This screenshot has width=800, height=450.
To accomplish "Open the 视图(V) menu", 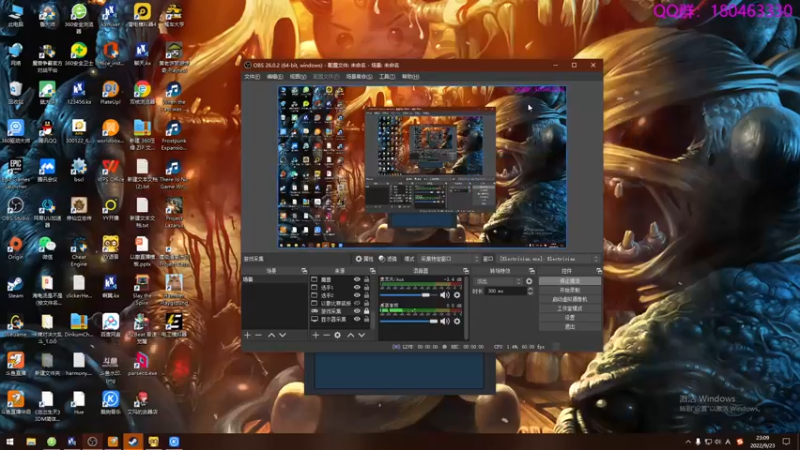I will click(x=298, y=77).
